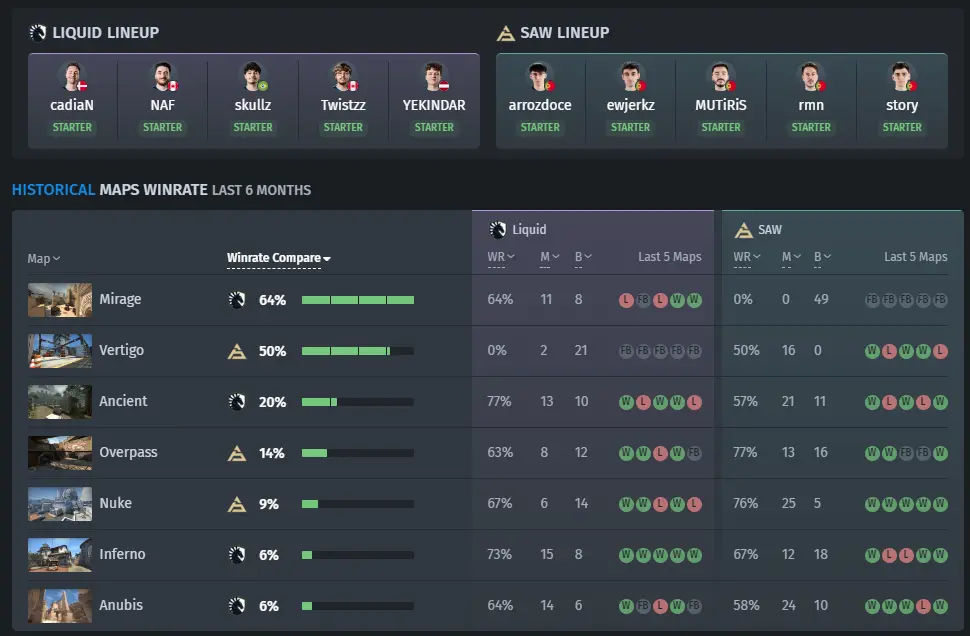
Task: Open rmn's player avatar
Action: click(x=811, y=77)
